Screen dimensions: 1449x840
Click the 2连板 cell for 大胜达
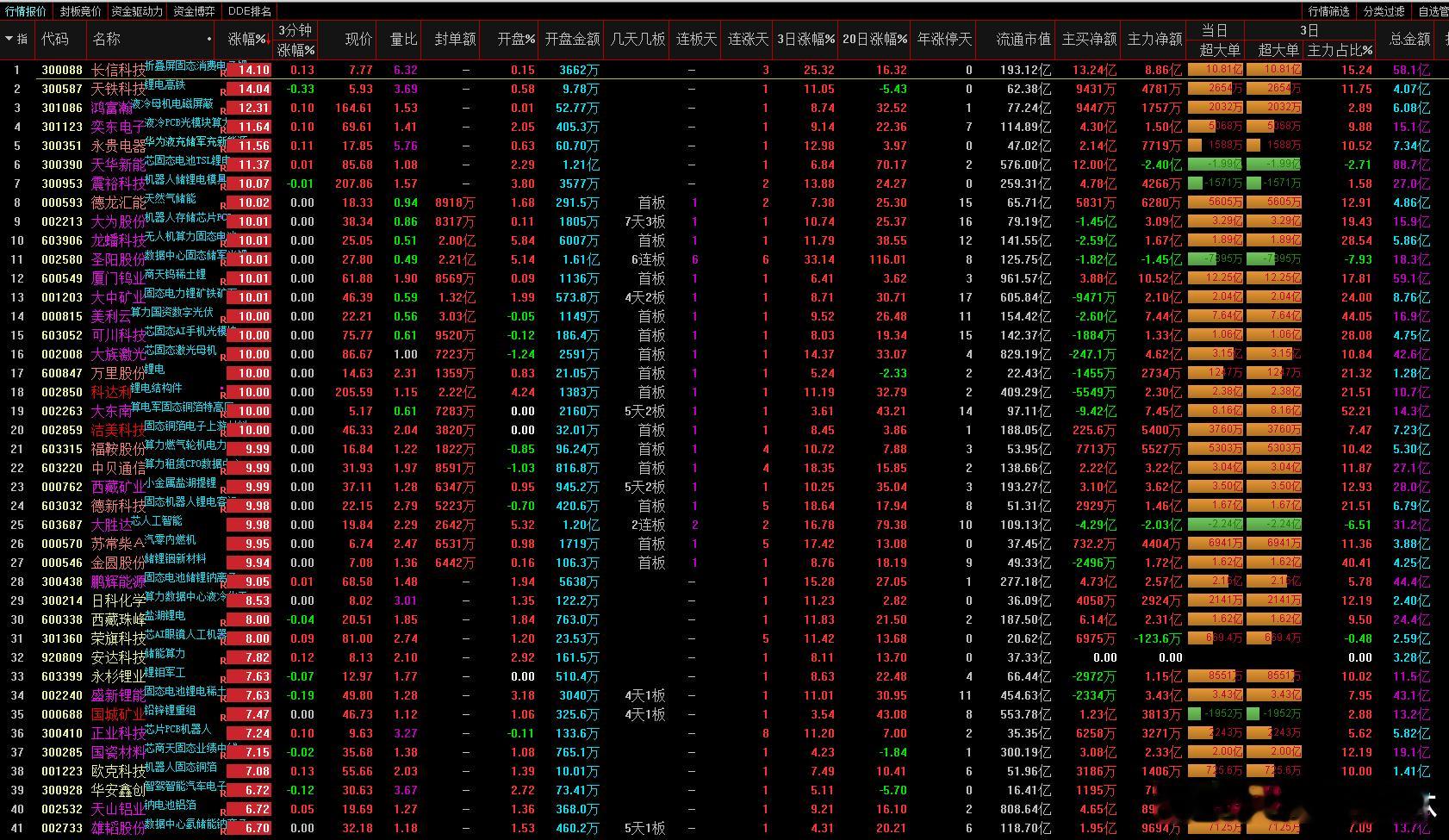tap(648, 525)
